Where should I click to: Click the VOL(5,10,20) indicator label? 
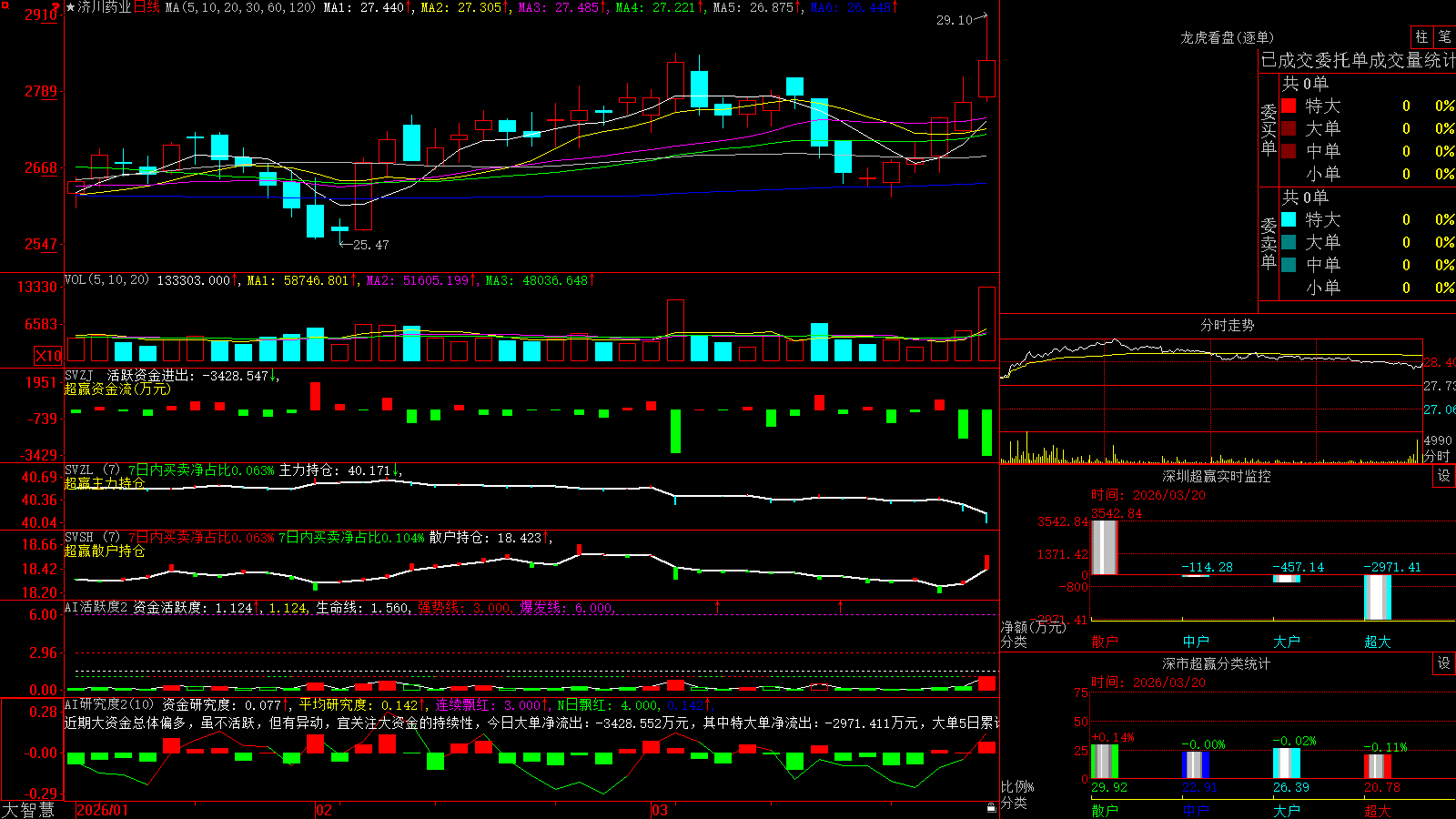click(x=106, y=280)
